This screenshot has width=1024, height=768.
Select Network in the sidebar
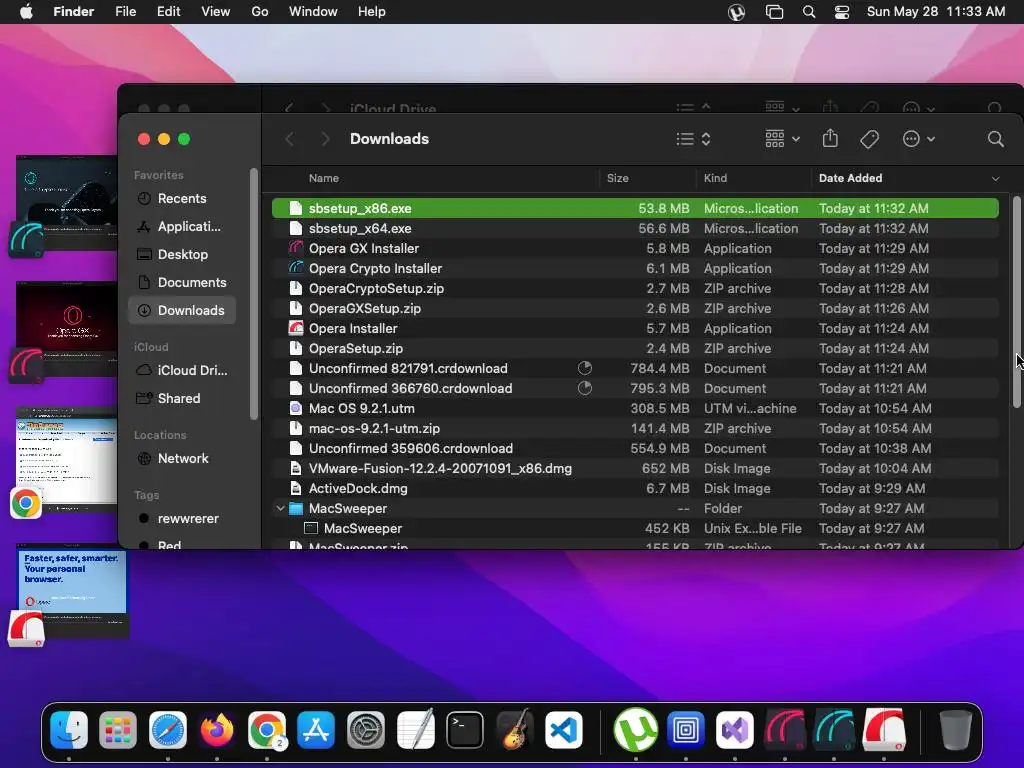(x=182, y=458)
